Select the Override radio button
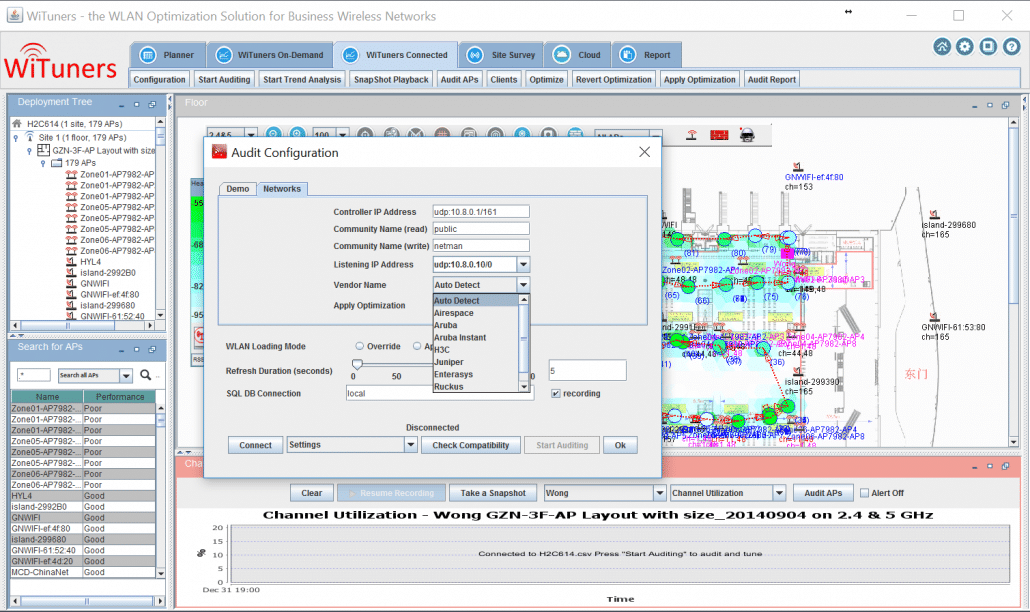This screenshot has height=612, width=1030. (x=359, y=346)
